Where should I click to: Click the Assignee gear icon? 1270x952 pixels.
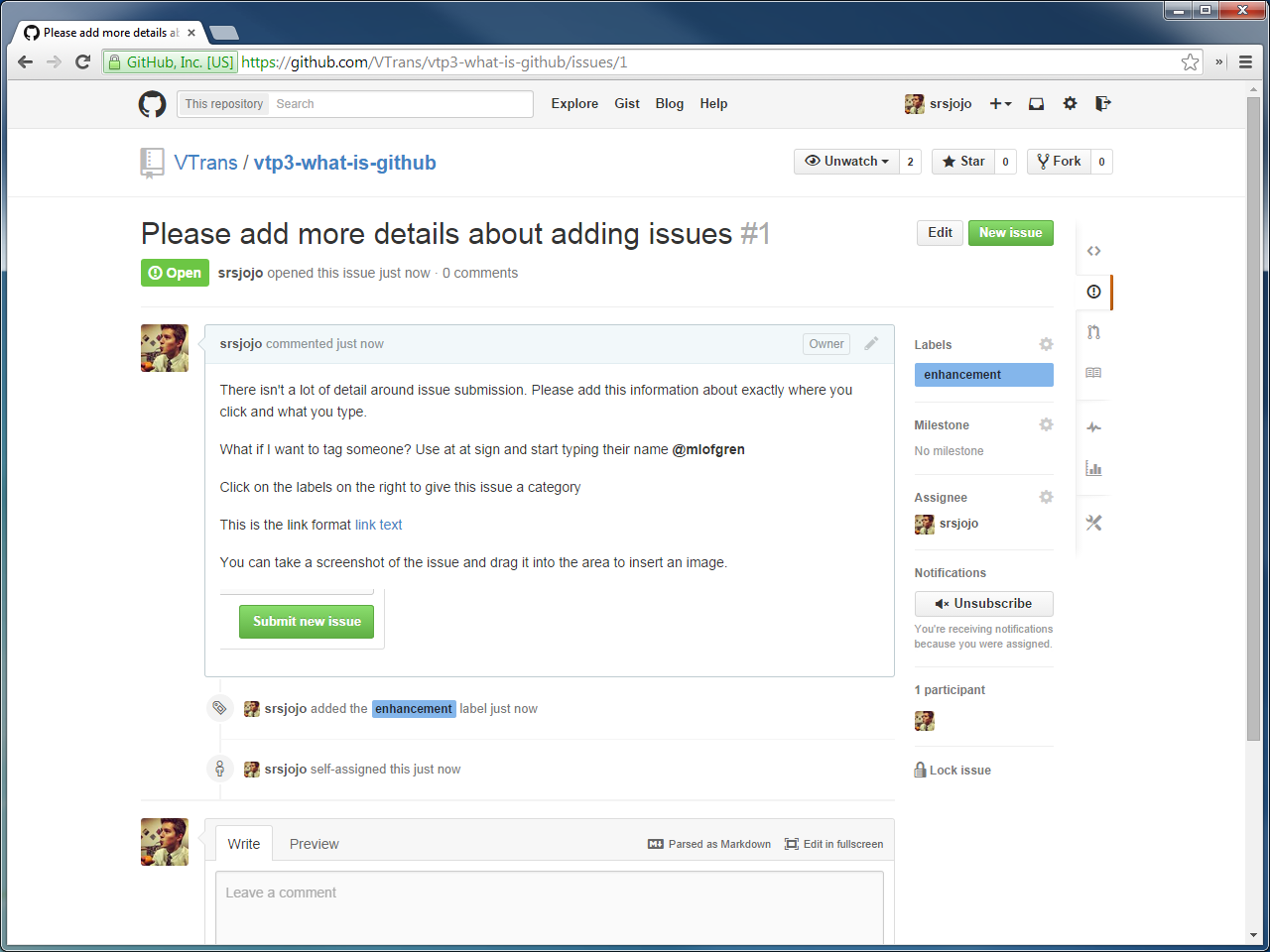[1046, 497]
